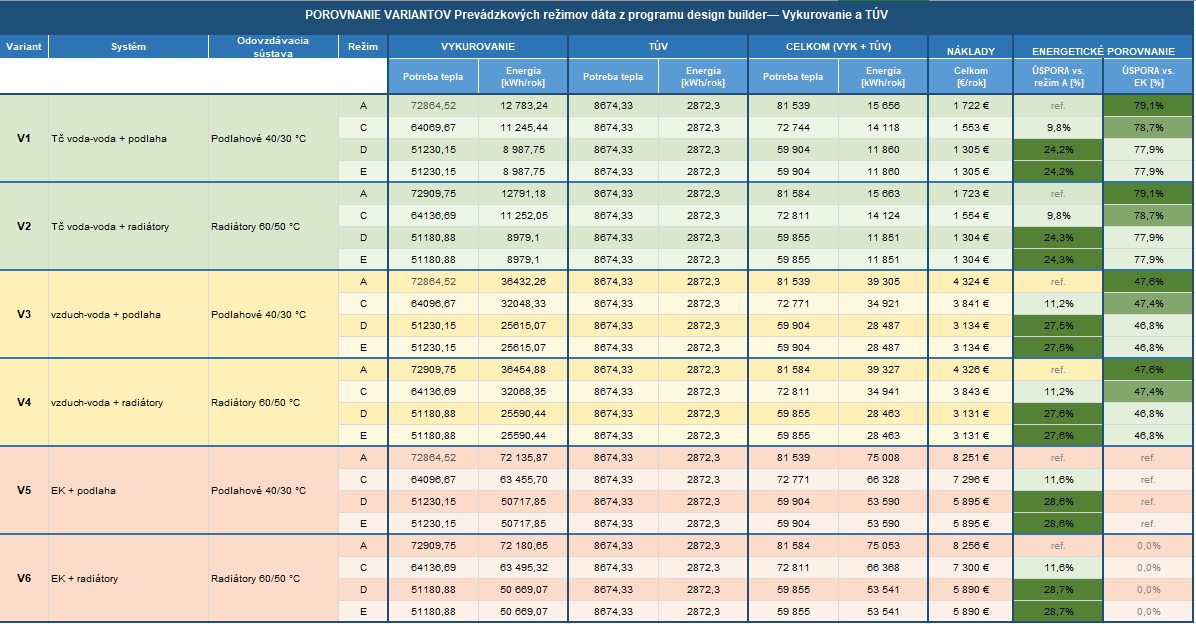
Task: Select the EK + podlaha system cell
Action: [x=84, y=490]
